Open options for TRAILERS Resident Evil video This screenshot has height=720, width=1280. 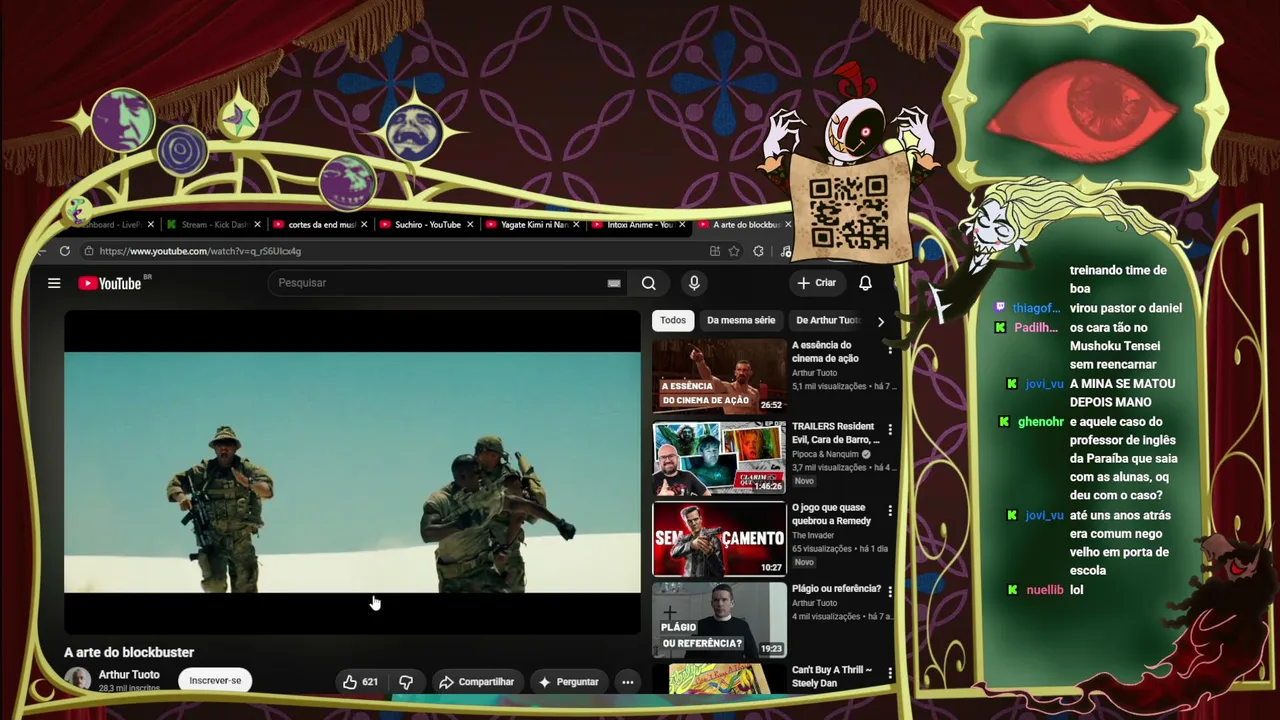point(890,430)
